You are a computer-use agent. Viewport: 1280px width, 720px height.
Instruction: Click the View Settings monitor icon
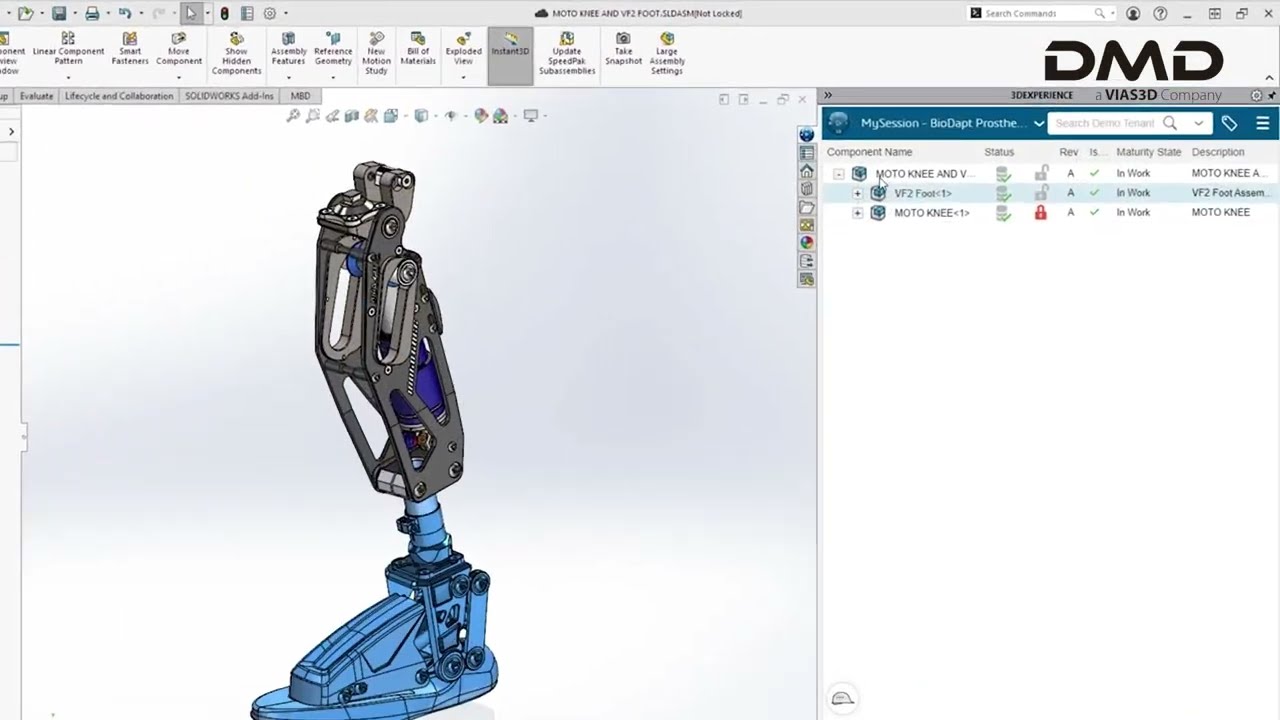click(531, 116)
